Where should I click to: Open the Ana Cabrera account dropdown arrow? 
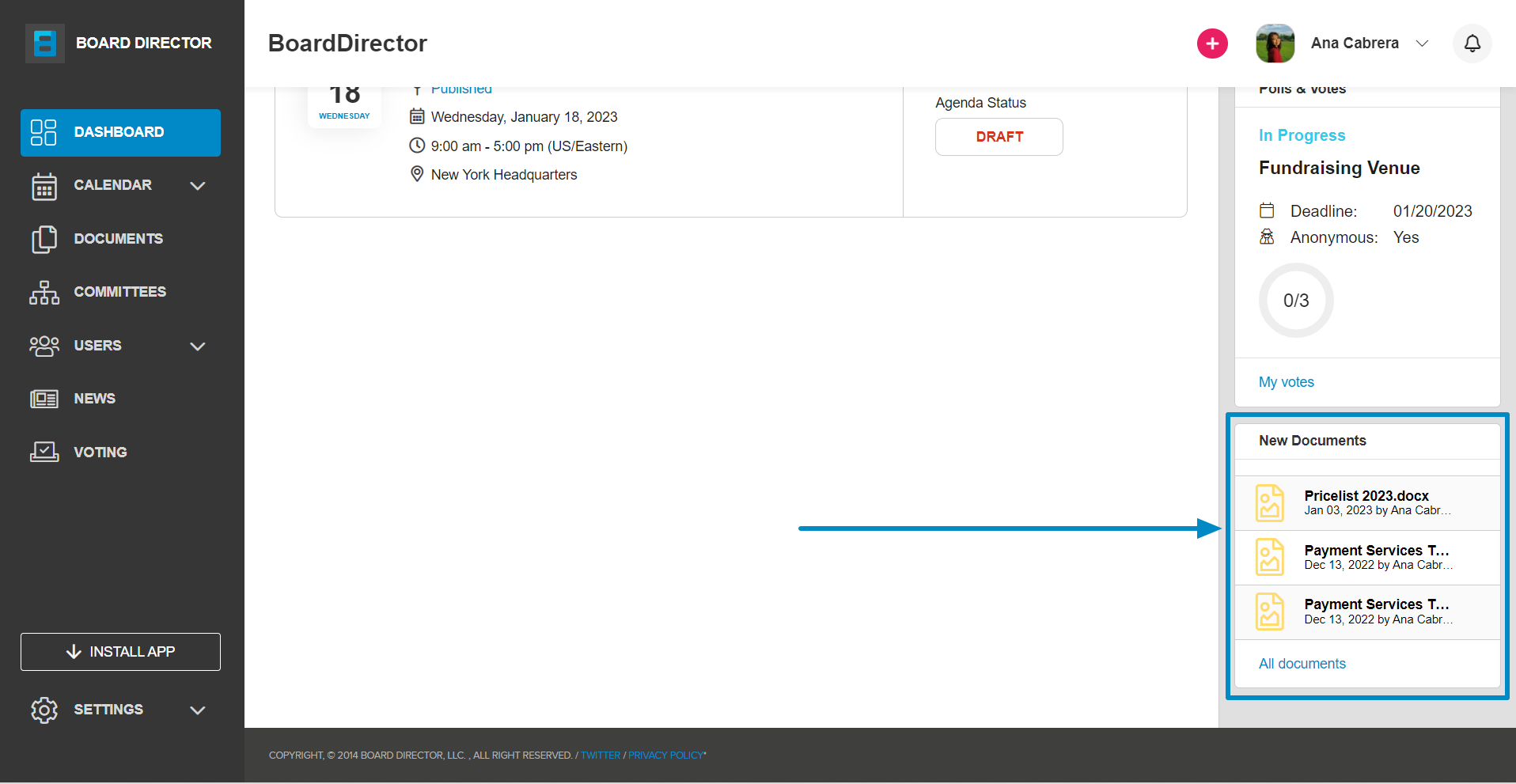(x=1422, y=44)
